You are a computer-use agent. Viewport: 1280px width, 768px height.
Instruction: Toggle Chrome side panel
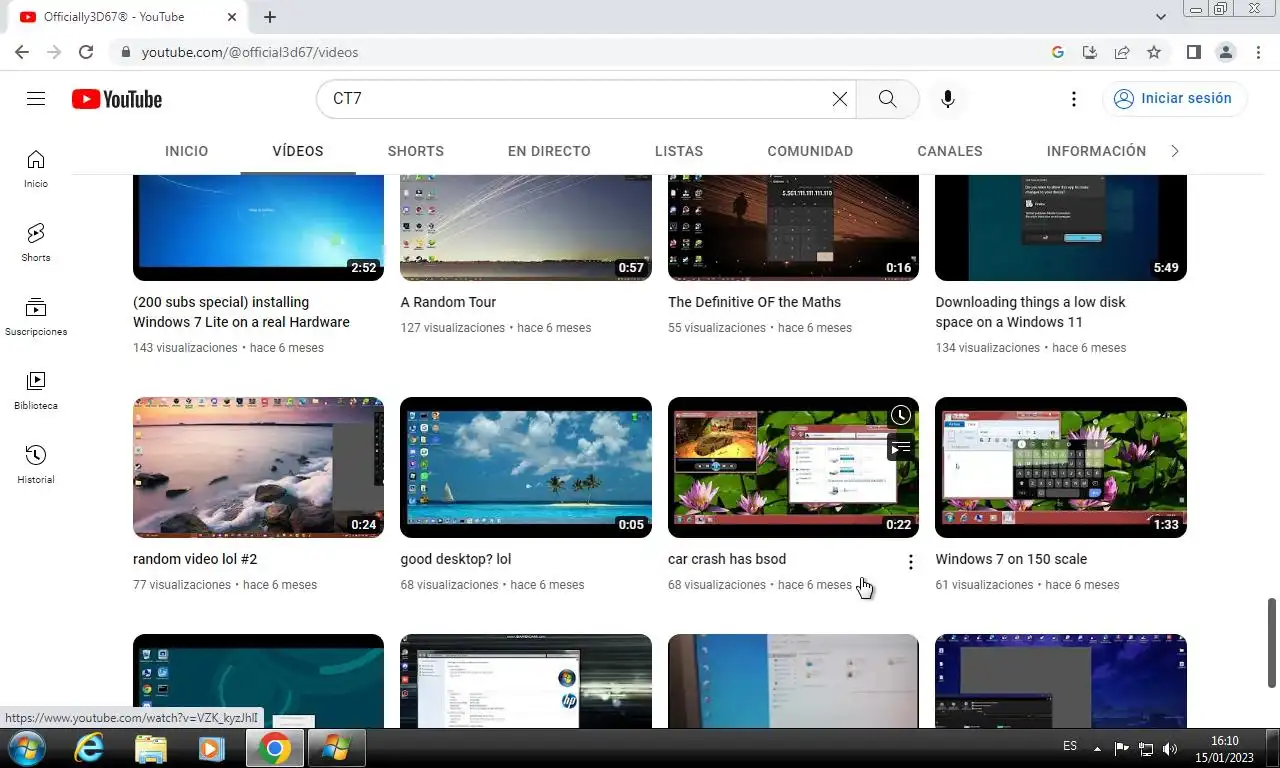coord(1193,52)
